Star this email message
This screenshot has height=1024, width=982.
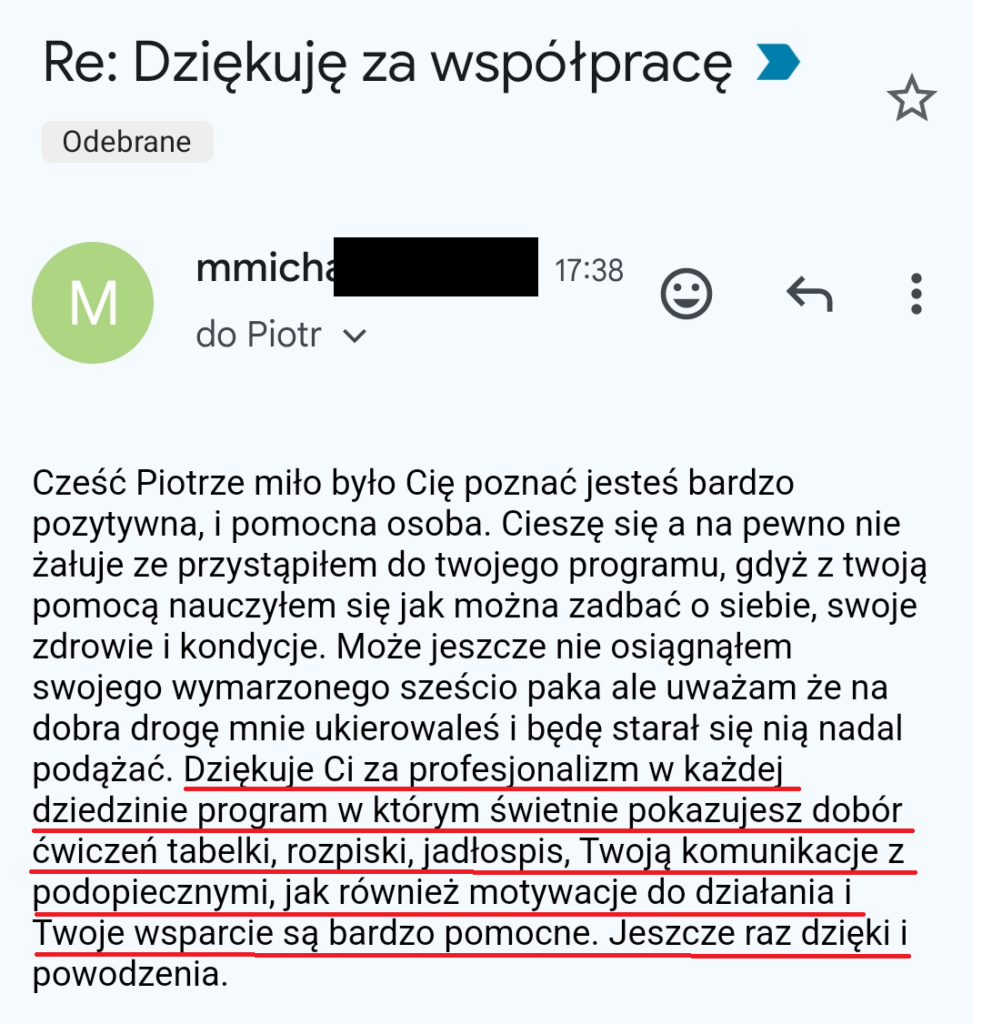coord(911,100)
